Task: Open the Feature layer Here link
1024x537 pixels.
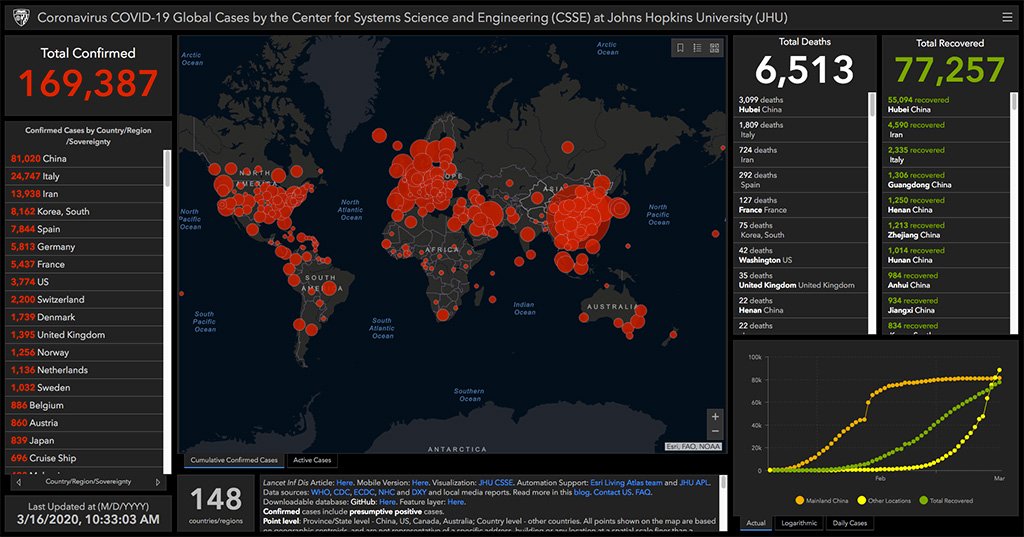Action: (456, 502)
